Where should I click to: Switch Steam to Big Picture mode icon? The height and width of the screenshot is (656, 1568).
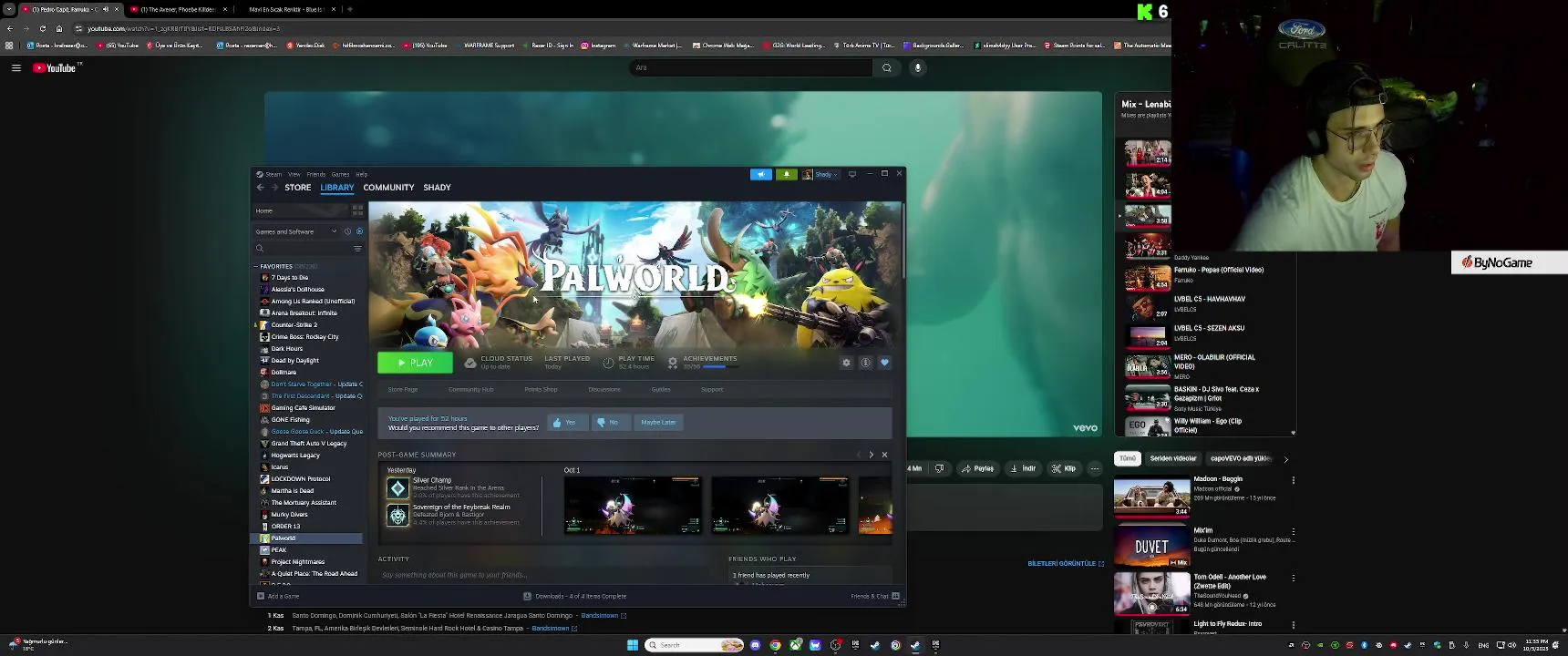point(852,174)
